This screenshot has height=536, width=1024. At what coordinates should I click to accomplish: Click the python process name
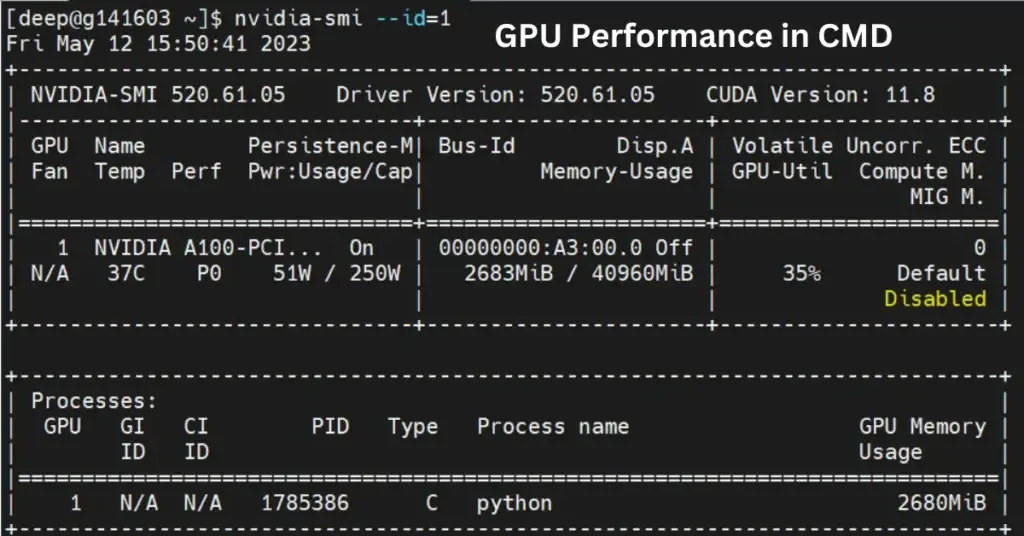(515, 503)
